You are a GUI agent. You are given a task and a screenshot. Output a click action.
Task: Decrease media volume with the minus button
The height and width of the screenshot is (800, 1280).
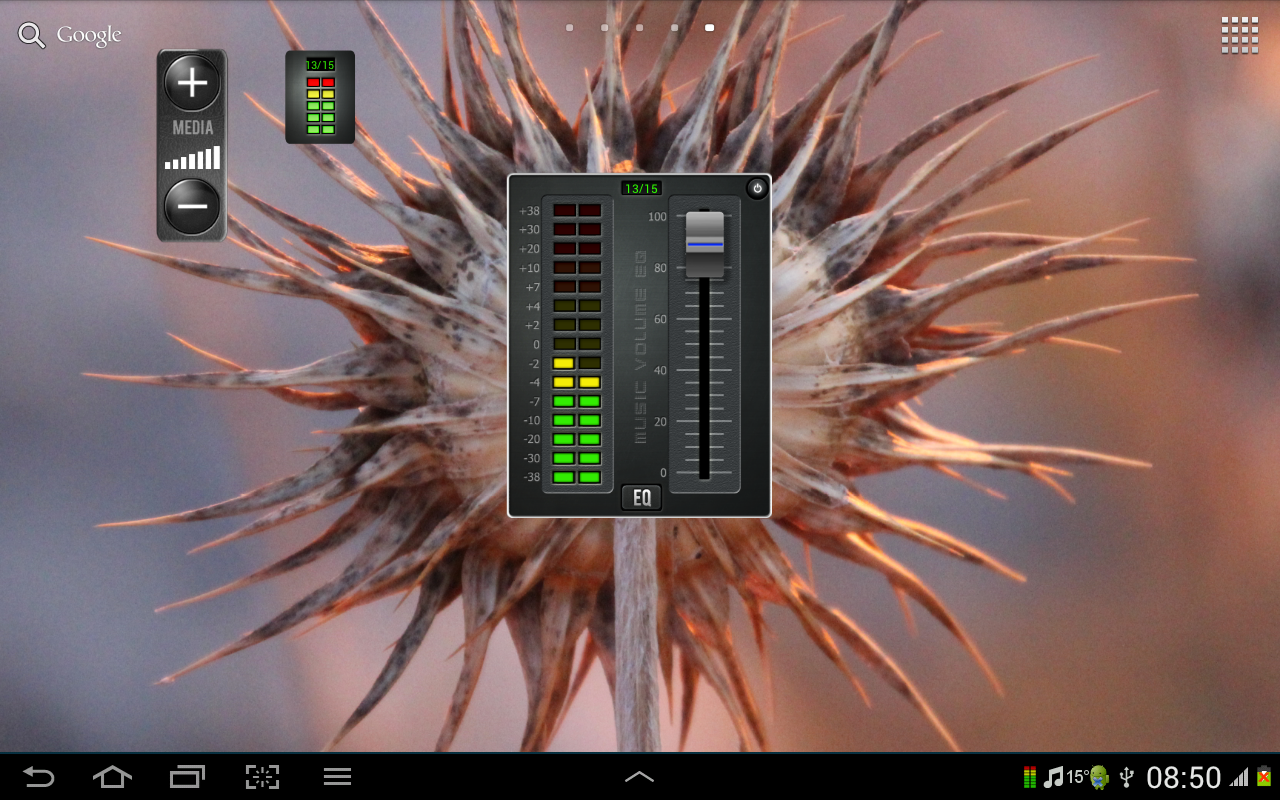click(x=192, y=207)
